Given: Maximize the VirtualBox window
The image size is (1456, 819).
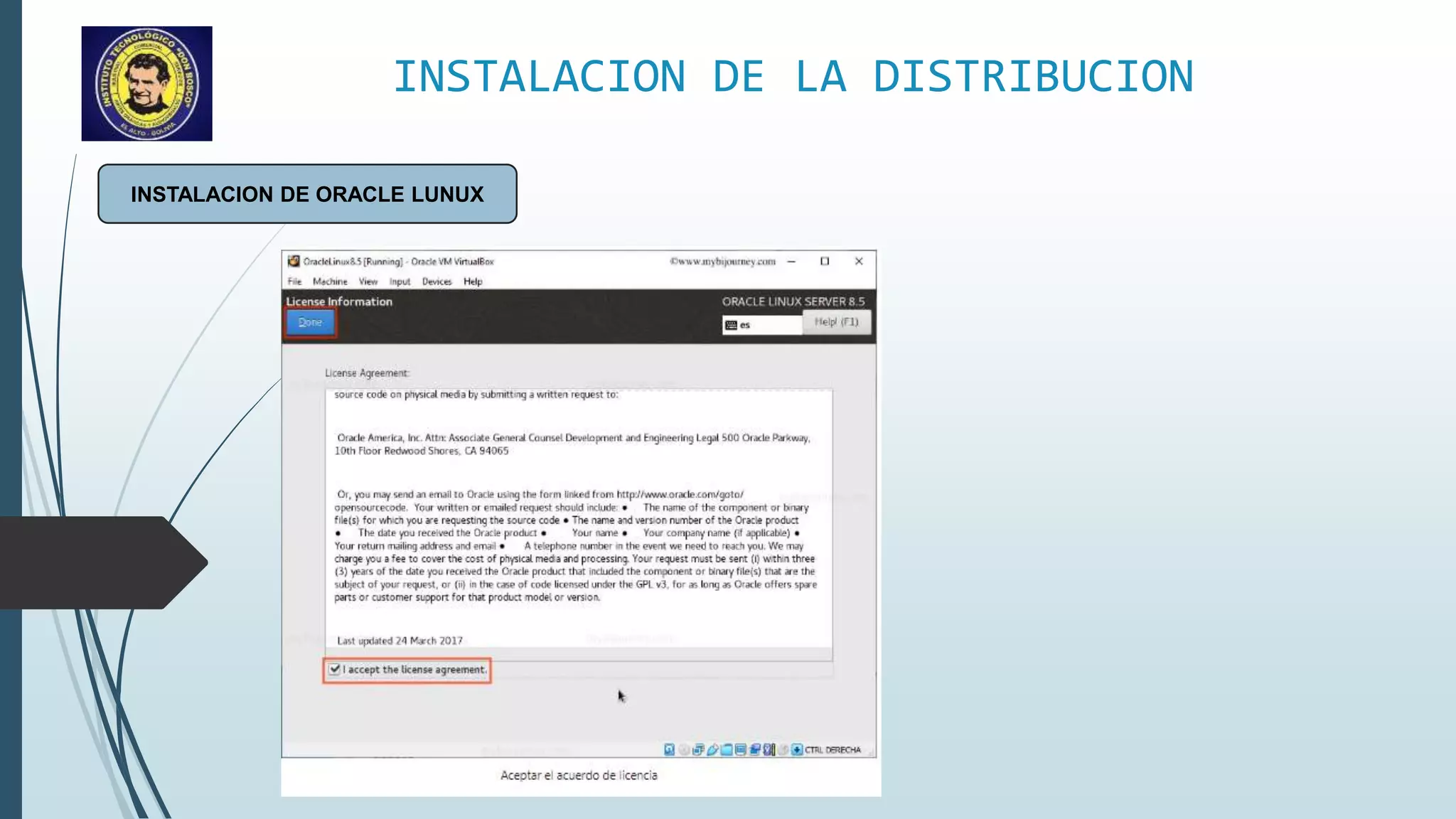Looking at the screenshot, I should pos(825,262).
